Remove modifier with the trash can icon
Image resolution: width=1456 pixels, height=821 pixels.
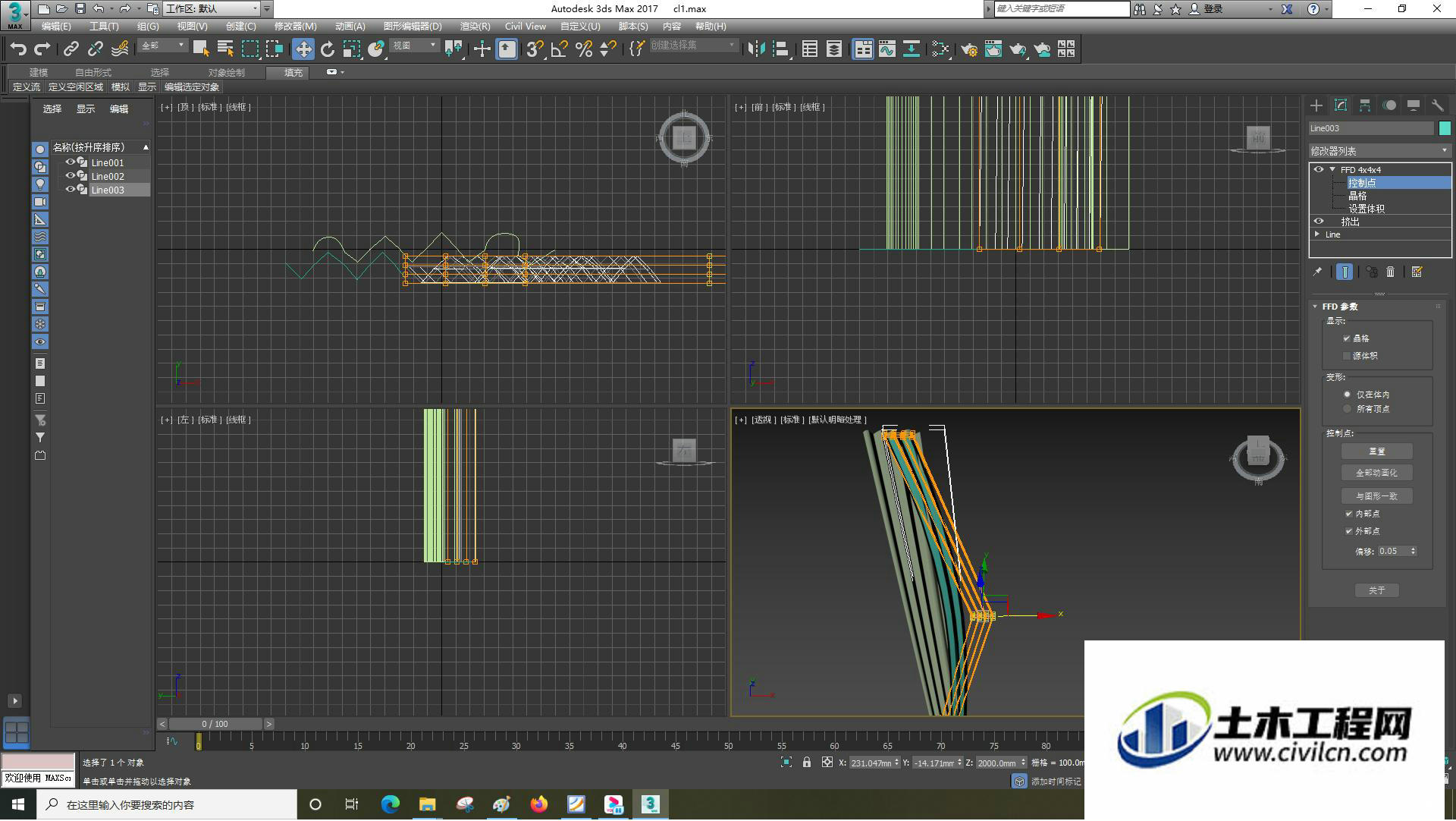(x=1390, y=272)
